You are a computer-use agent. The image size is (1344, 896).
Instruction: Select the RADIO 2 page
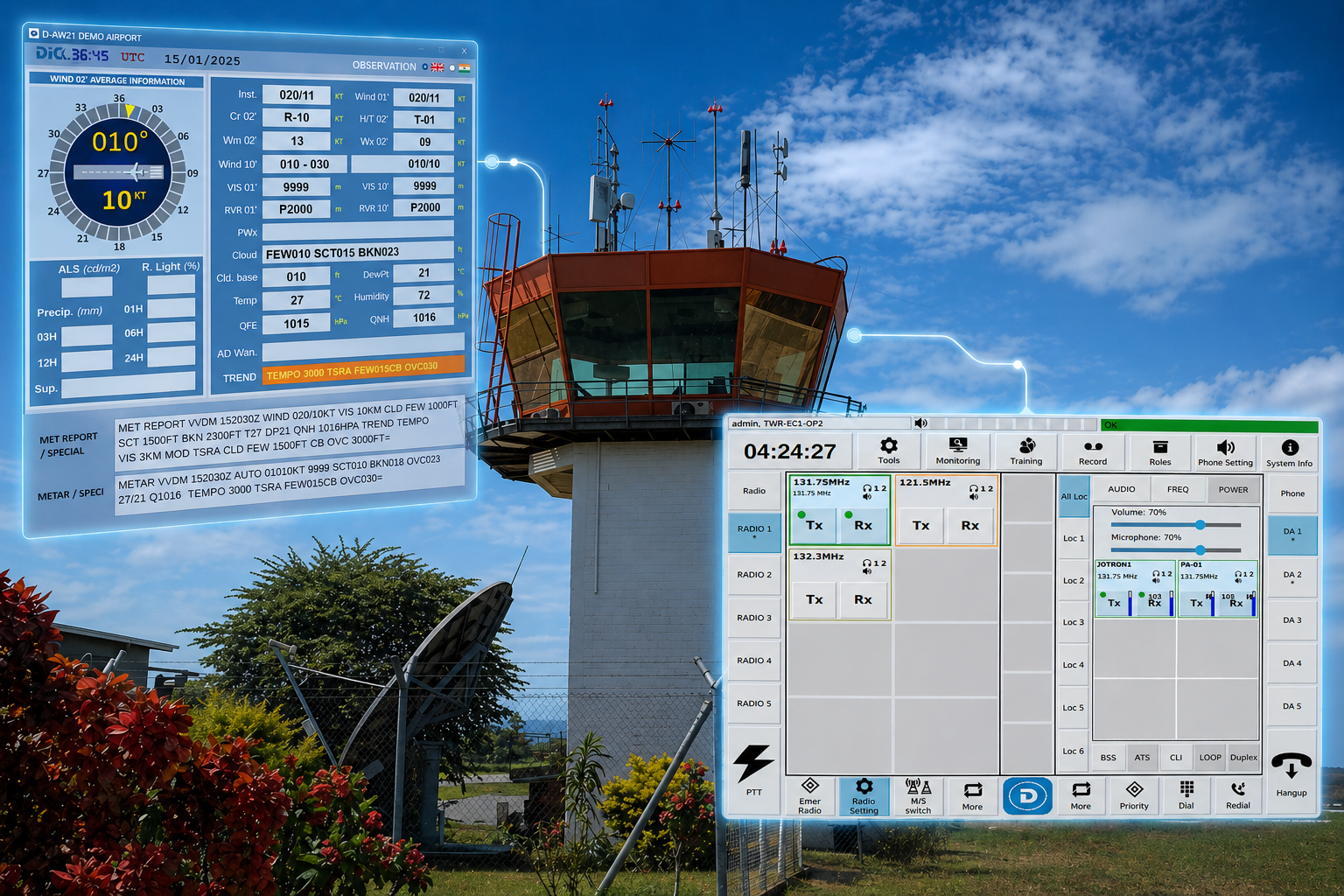[x=754, y=574]
